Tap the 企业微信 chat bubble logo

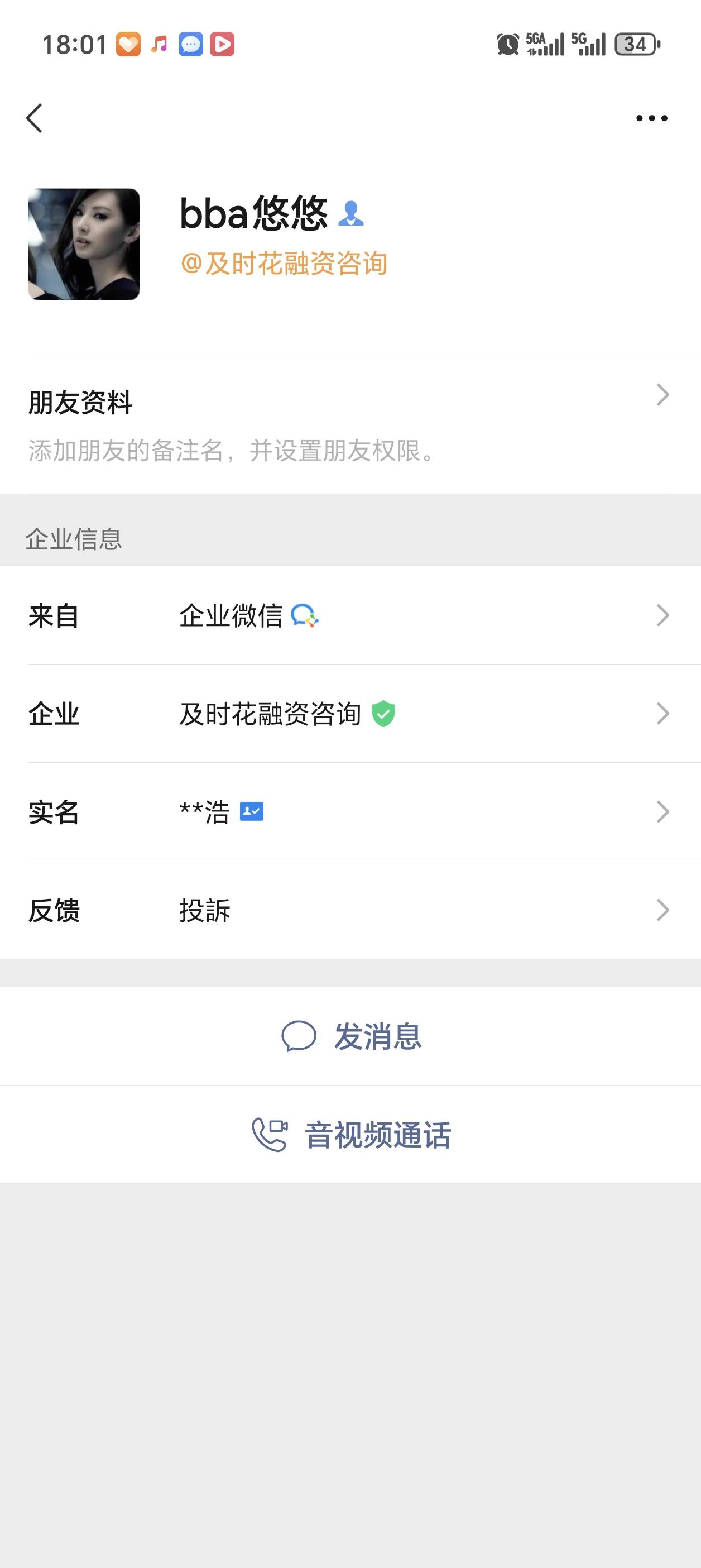[x=304, y=615]
